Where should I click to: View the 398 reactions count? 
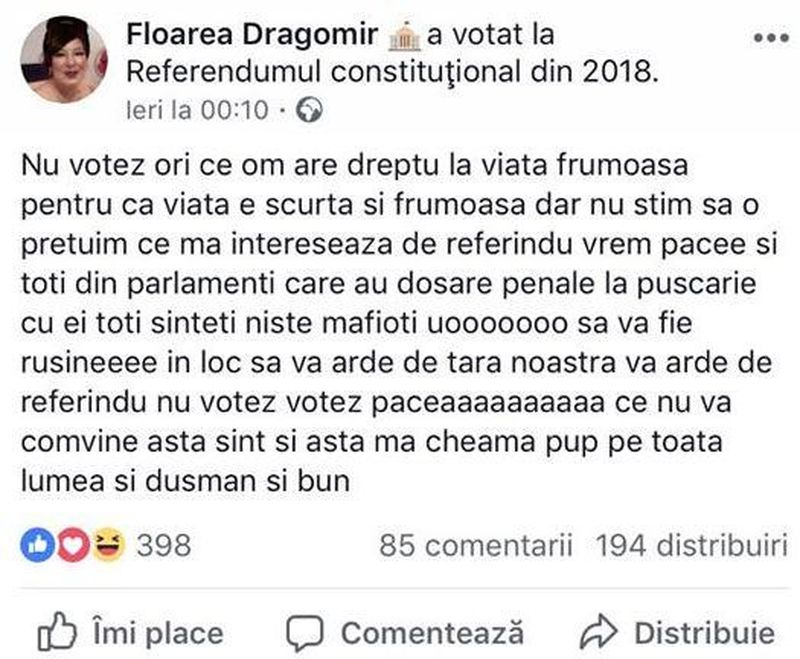162,545
